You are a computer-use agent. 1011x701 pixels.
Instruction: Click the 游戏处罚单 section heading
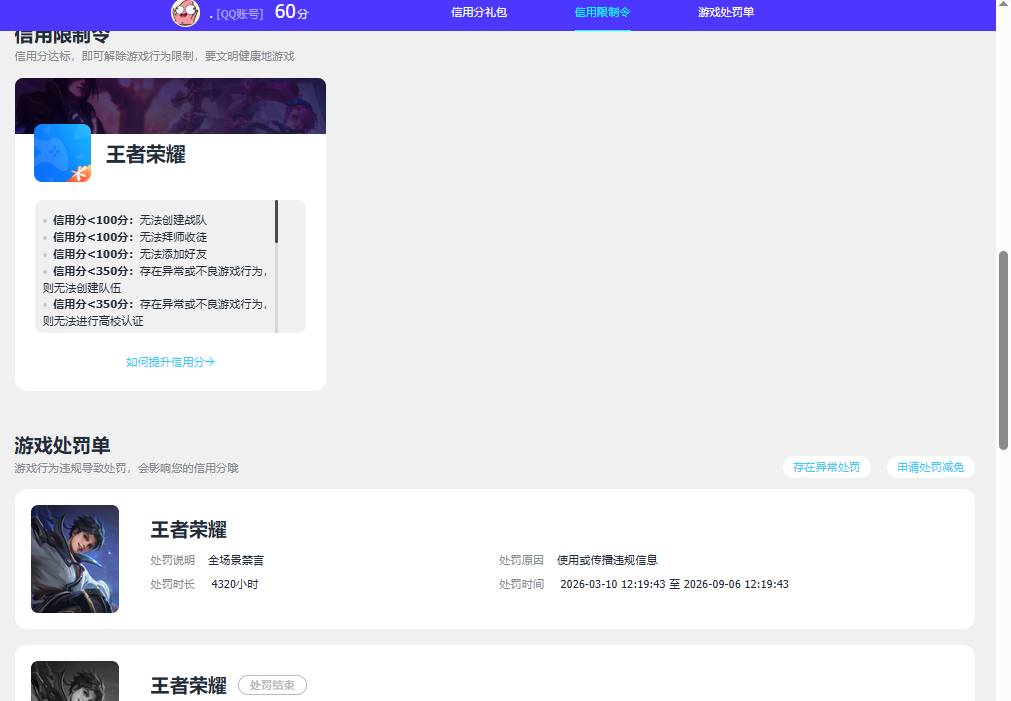coord(62,445)
